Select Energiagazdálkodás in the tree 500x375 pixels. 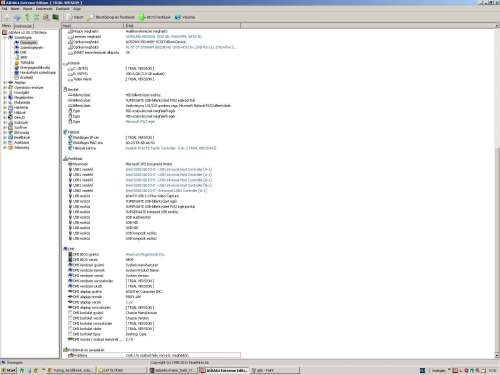35,67
